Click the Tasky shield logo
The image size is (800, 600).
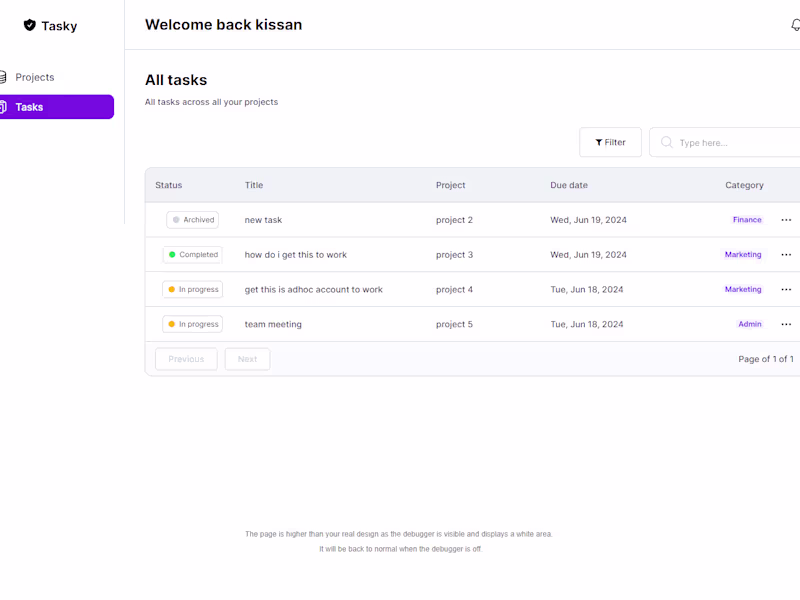[x=27, y=25]
